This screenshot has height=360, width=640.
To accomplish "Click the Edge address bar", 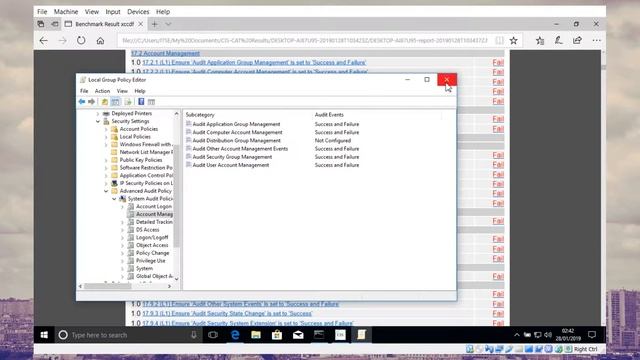I will pos(304,40).
